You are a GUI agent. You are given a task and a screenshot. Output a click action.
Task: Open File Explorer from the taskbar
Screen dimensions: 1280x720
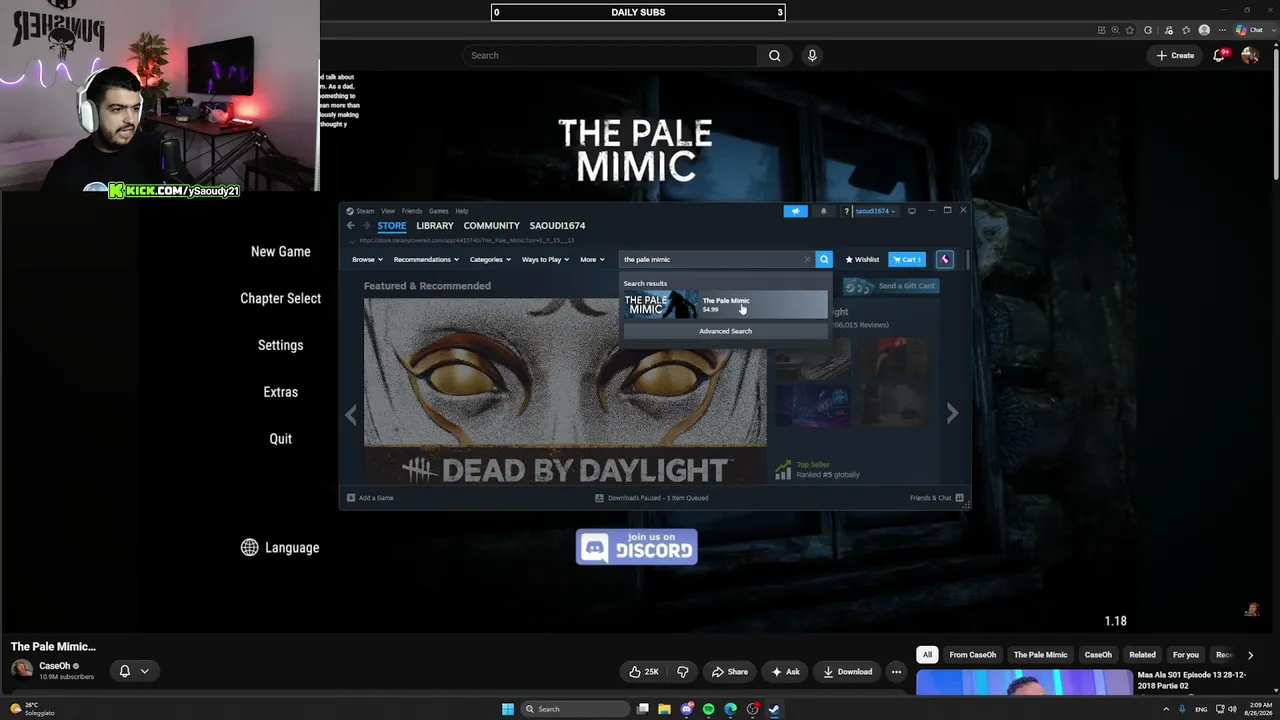(x=664, y=709)
